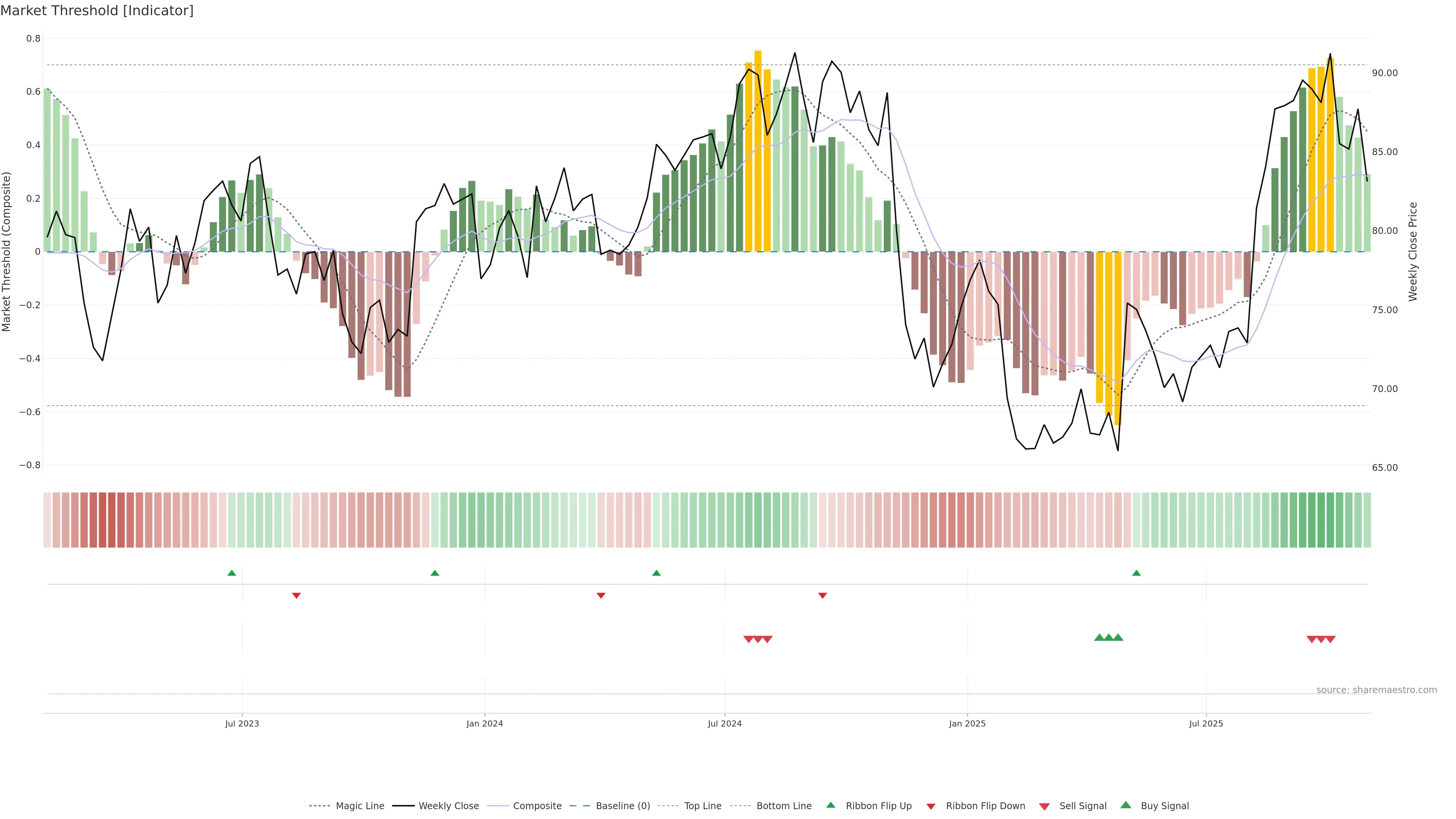Toggle Weekly Close legend entry
This screenshot has width=1456, height=819.
pos(448,806)
